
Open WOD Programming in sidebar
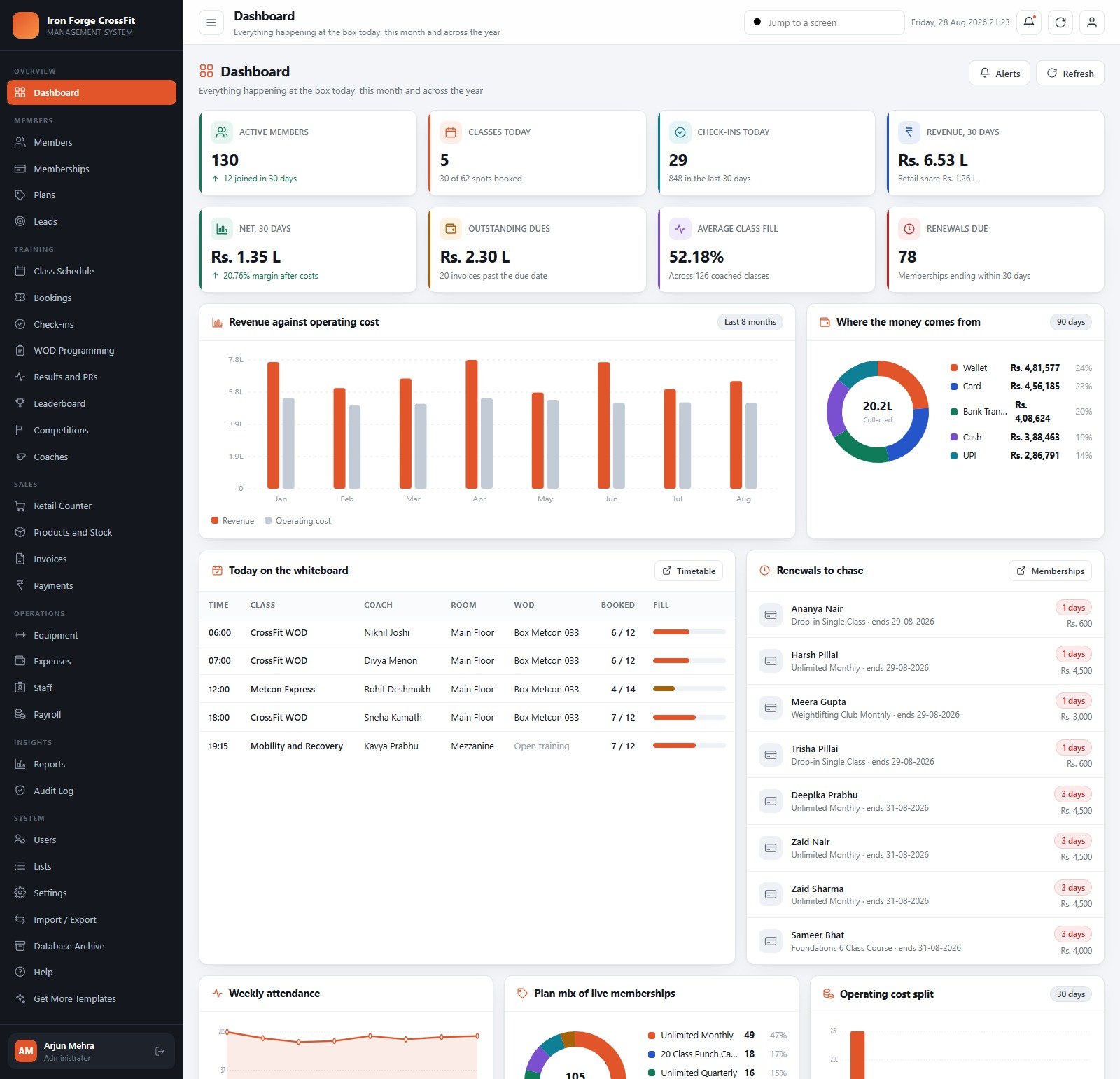[92, 350]
